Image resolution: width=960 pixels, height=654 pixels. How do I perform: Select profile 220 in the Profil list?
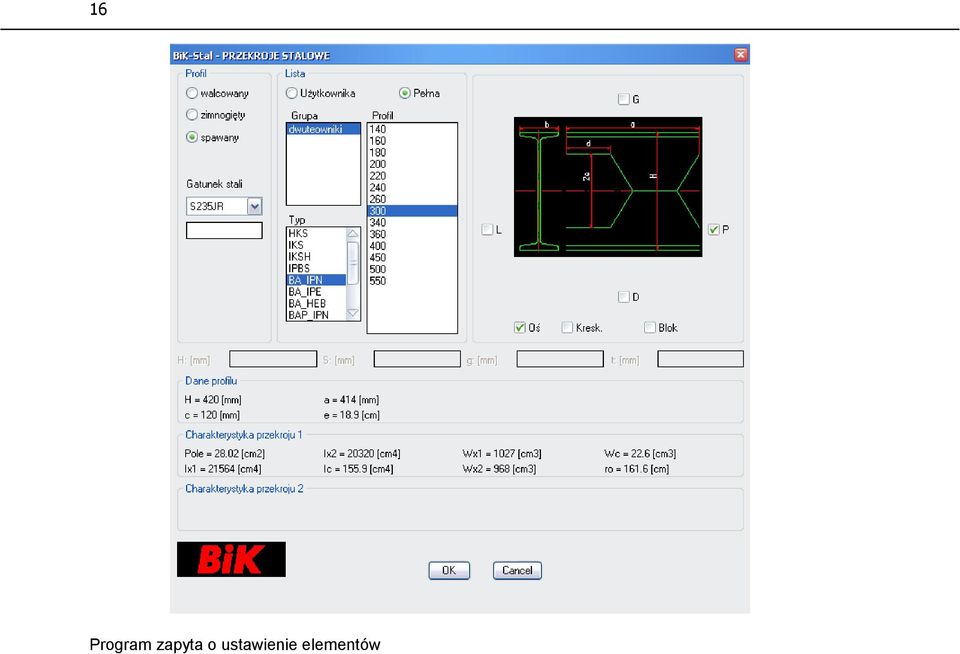click(412, 176)
